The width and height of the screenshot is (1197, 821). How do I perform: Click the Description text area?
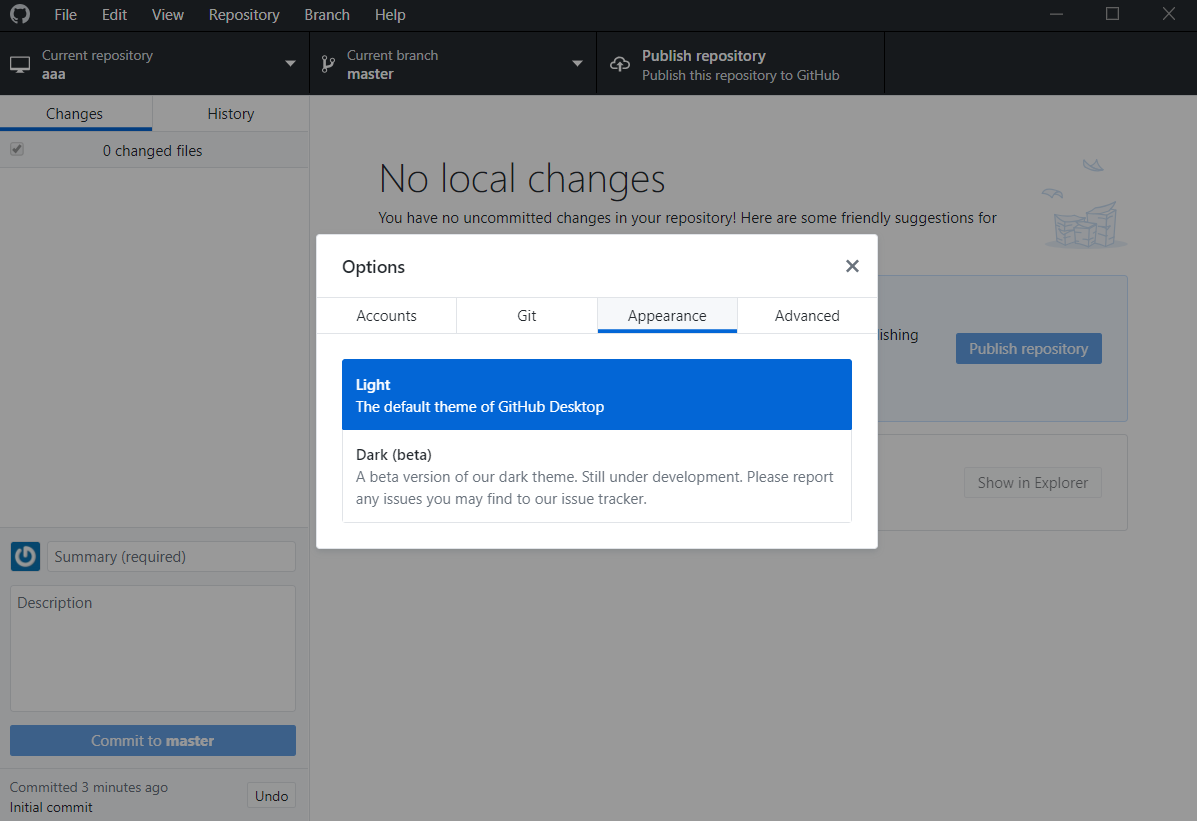(x=153, y=648)
